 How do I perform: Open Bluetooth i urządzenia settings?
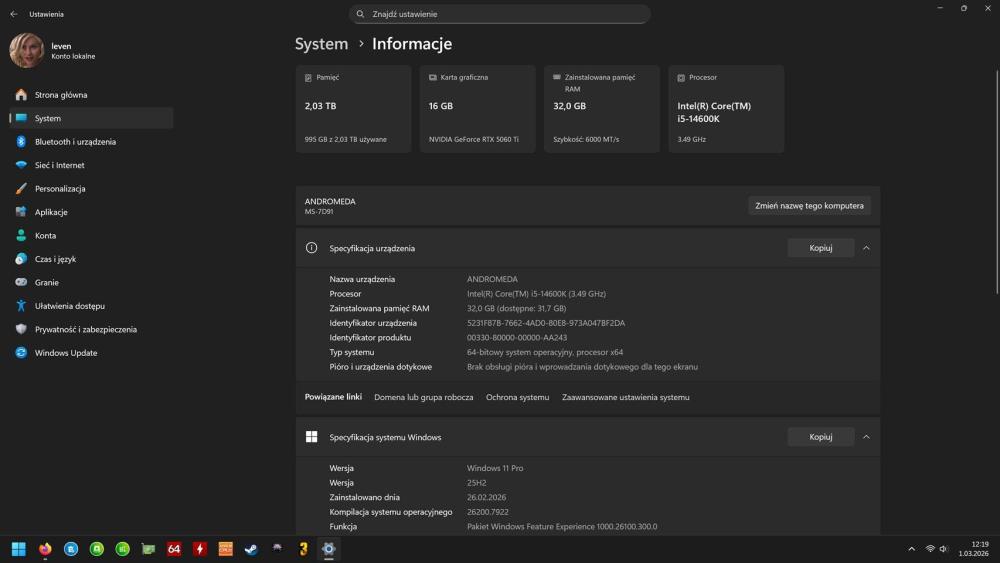coord(75,142)
